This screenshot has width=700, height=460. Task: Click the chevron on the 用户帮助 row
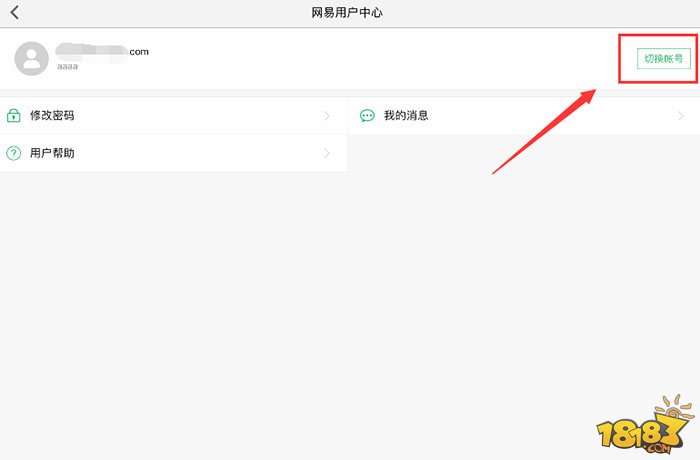pyautogui.click(x=327, y=153)
